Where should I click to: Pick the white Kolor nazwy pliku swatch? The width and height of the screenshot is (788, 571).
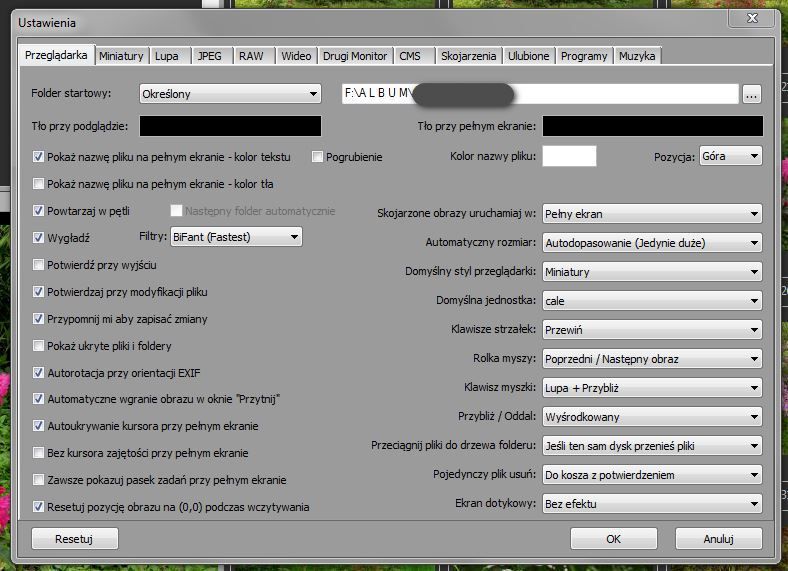(x=569, y=156)
